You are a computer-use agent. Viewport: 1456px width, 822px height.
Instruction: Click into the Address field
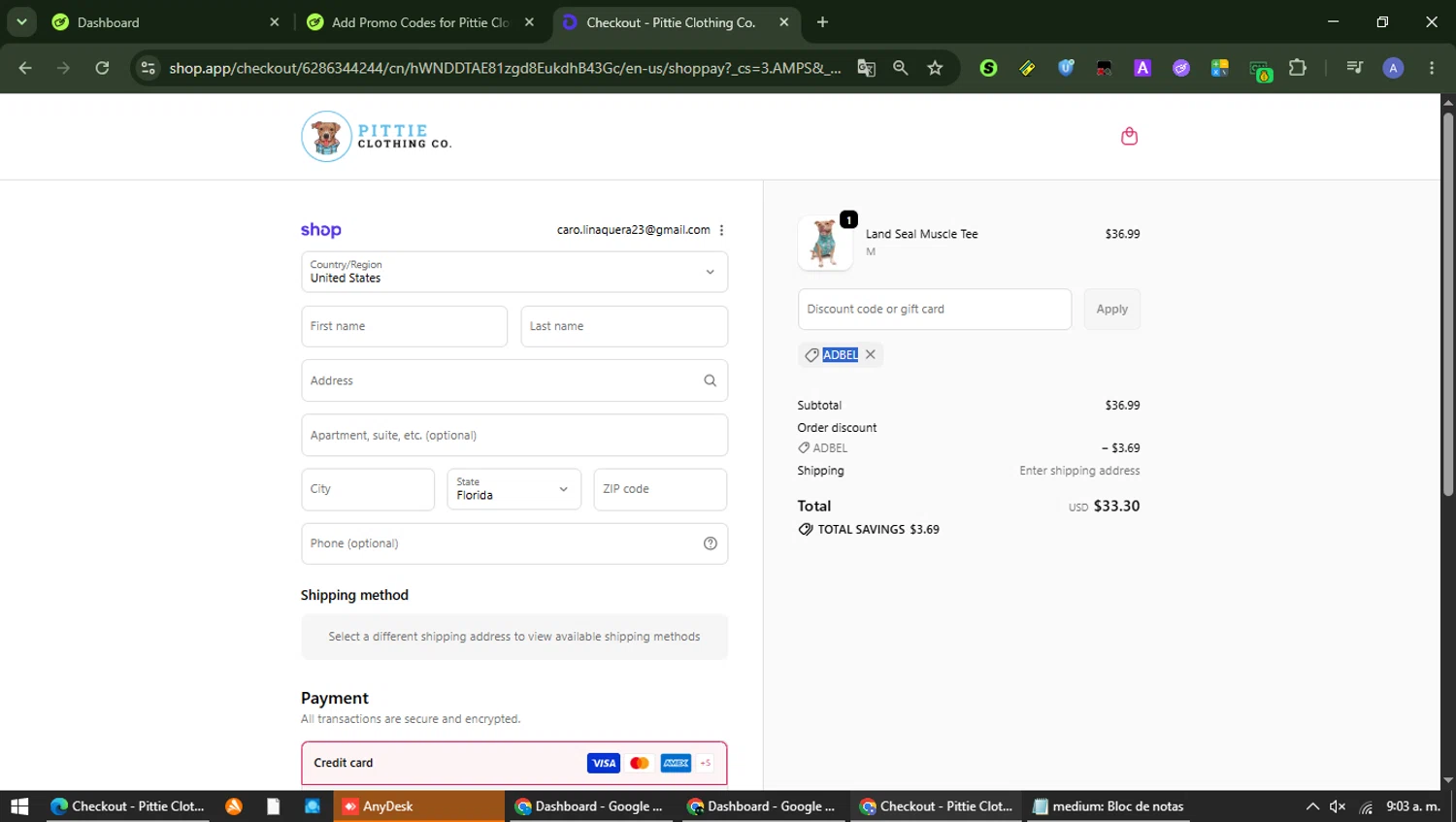click(514, 380)
